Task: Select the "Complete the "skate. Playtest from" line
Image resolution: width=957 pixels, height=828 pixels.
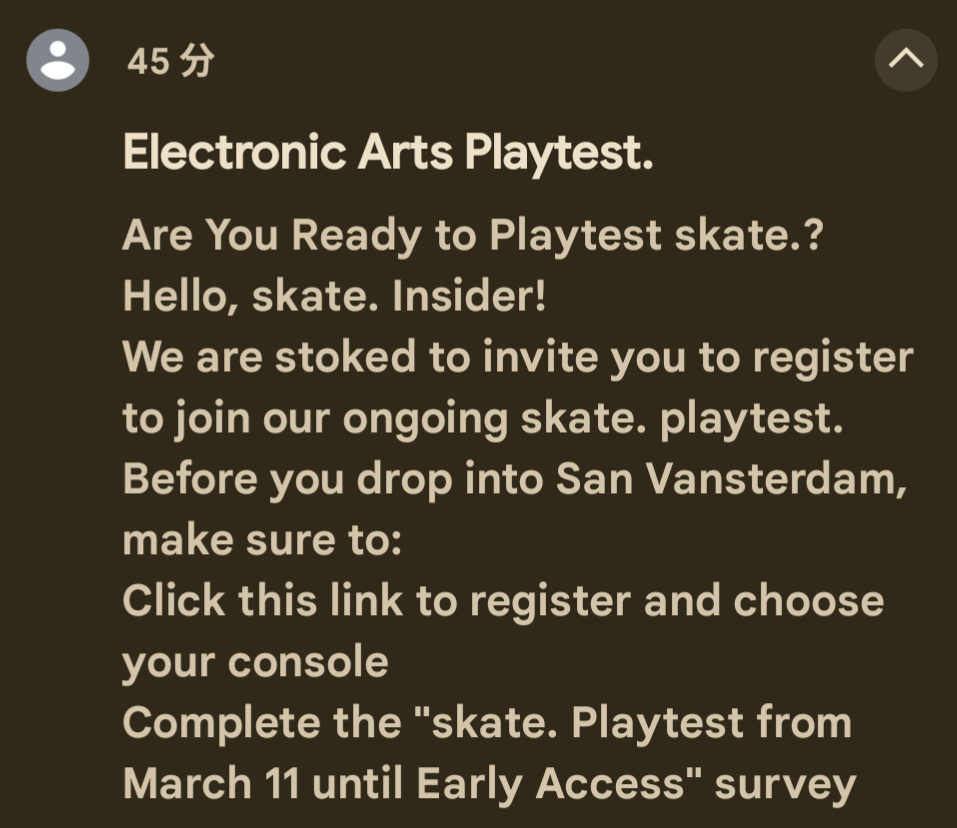Action: pyautogui.click(x=486, y=724)
